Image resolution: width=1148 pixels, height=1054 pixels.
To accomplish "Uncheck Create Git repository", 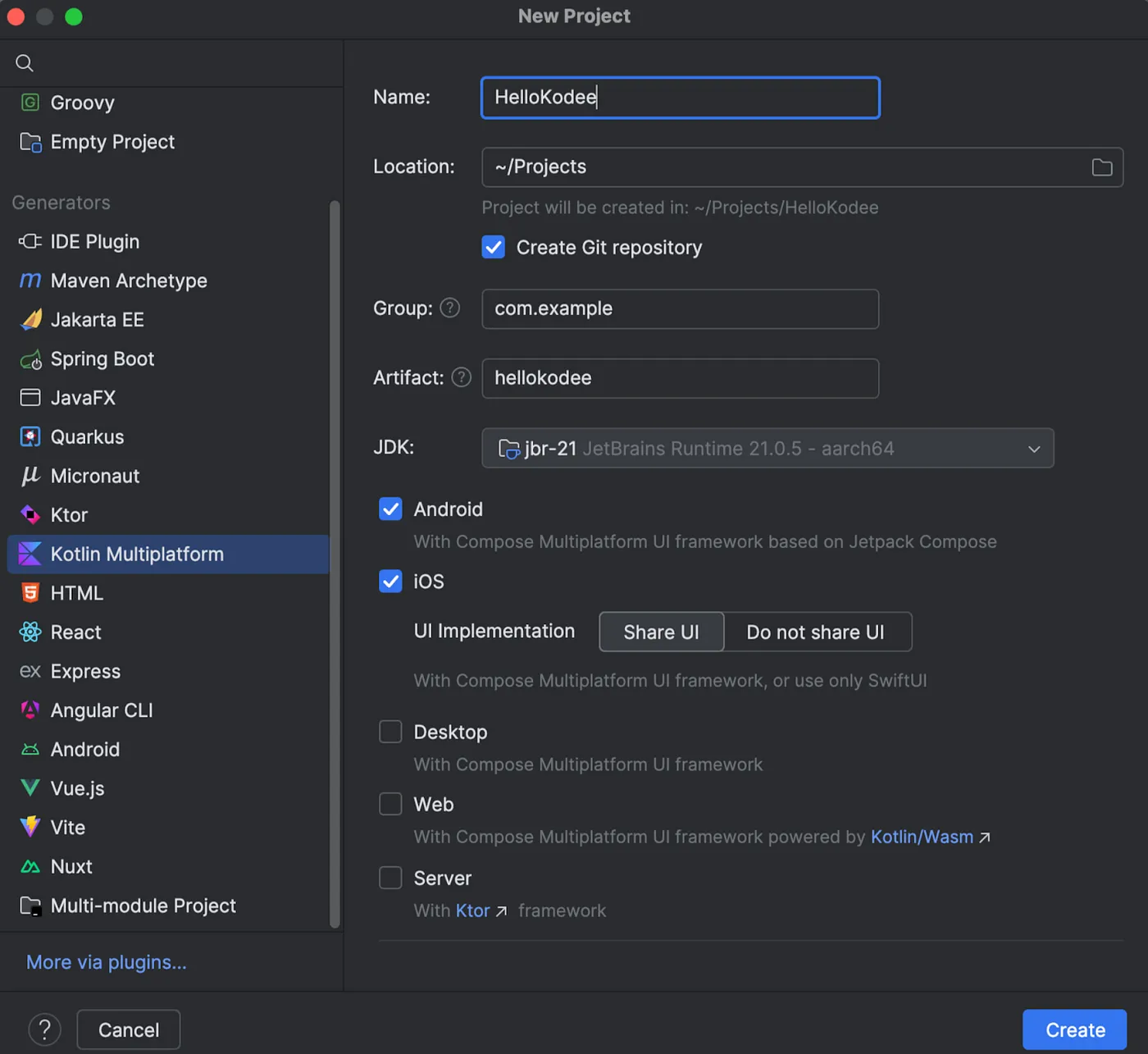I will click(x=493, y=247).
